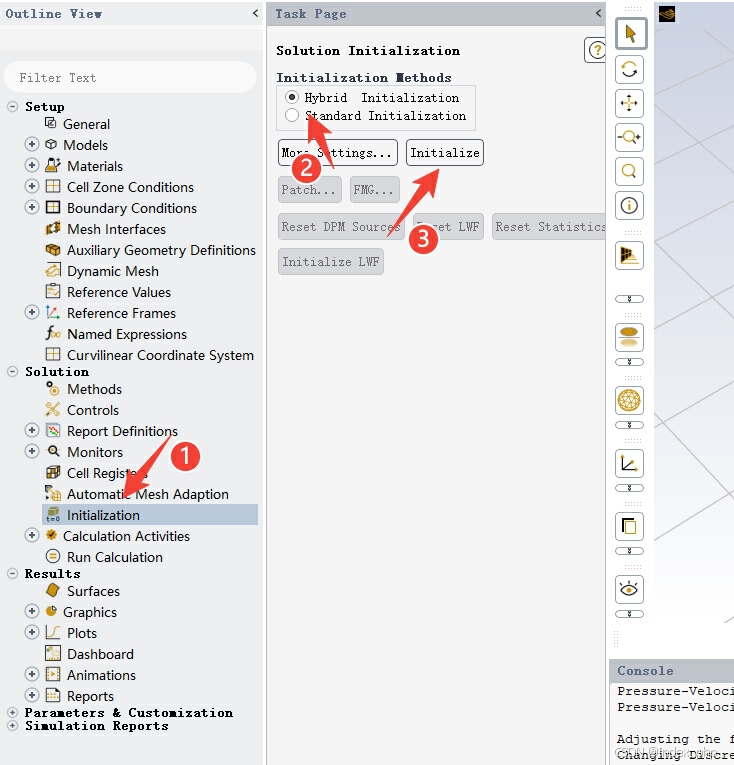
Task: Click the Initialize button
Action: pyautogui.click(x=445, y=153)
